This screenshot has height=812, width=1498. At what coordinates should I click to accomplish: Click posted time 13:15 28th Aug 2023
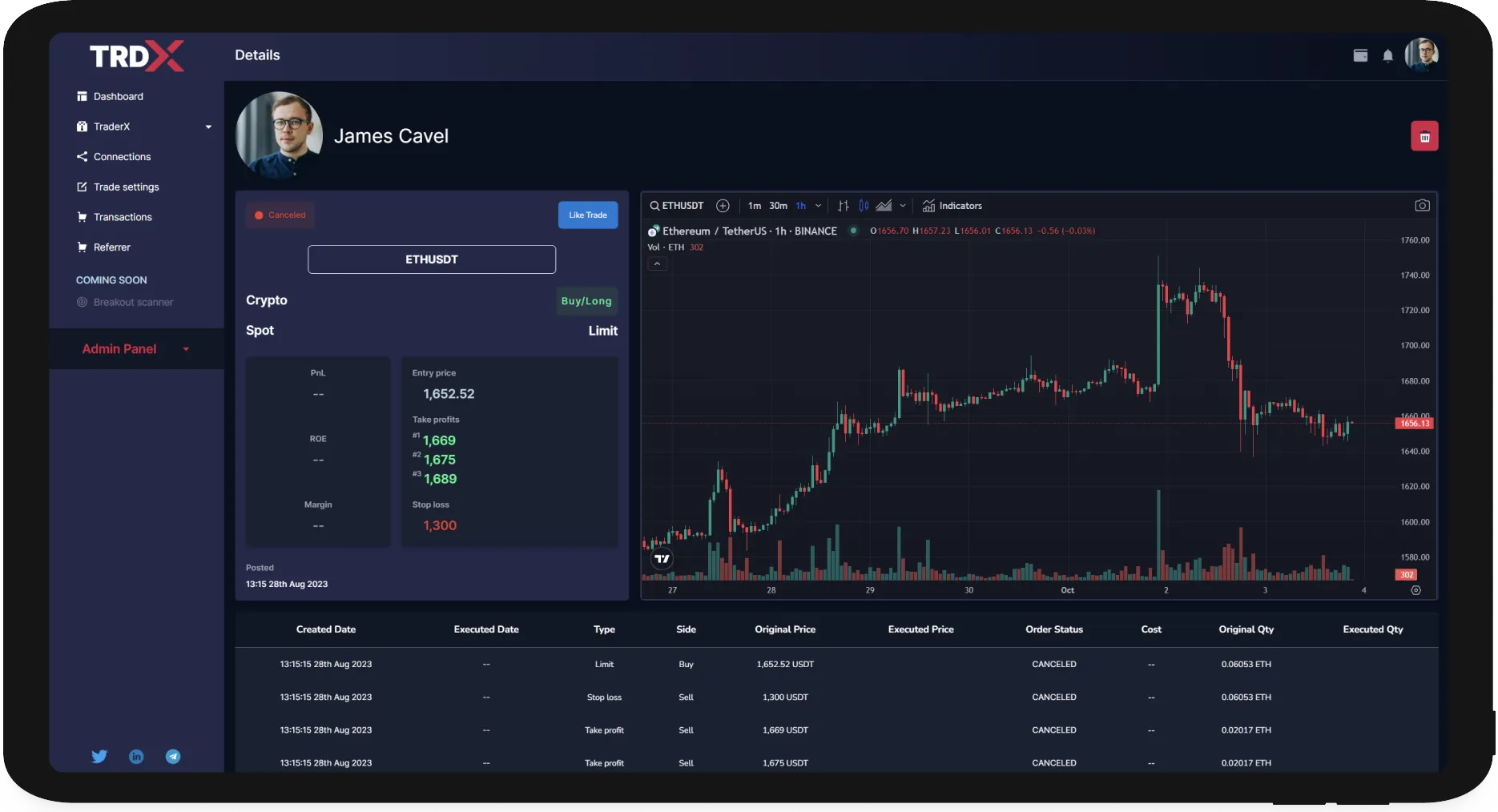287,584
